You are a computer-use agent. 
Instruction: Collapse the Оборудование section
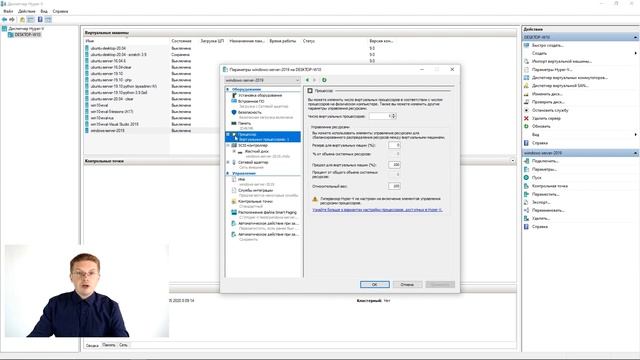click(228, 89)
